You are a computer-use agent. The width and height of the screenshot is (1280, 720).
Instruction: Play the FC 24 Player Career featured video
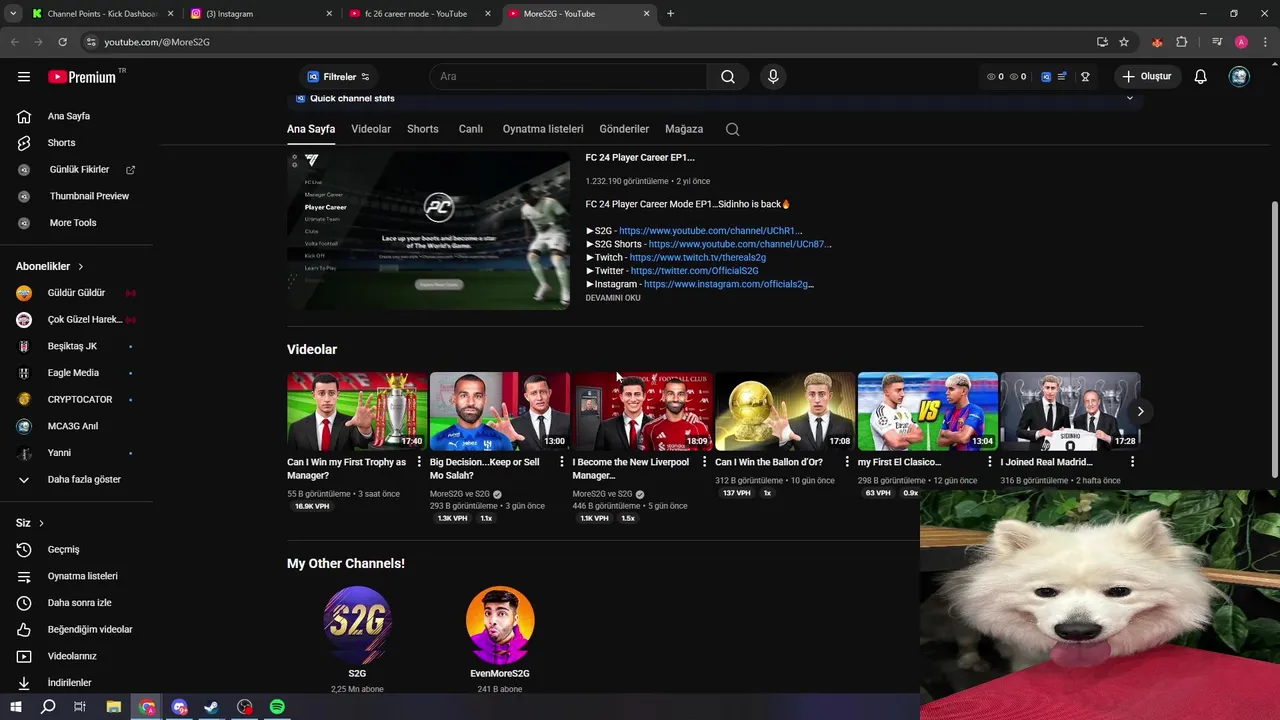428,230
